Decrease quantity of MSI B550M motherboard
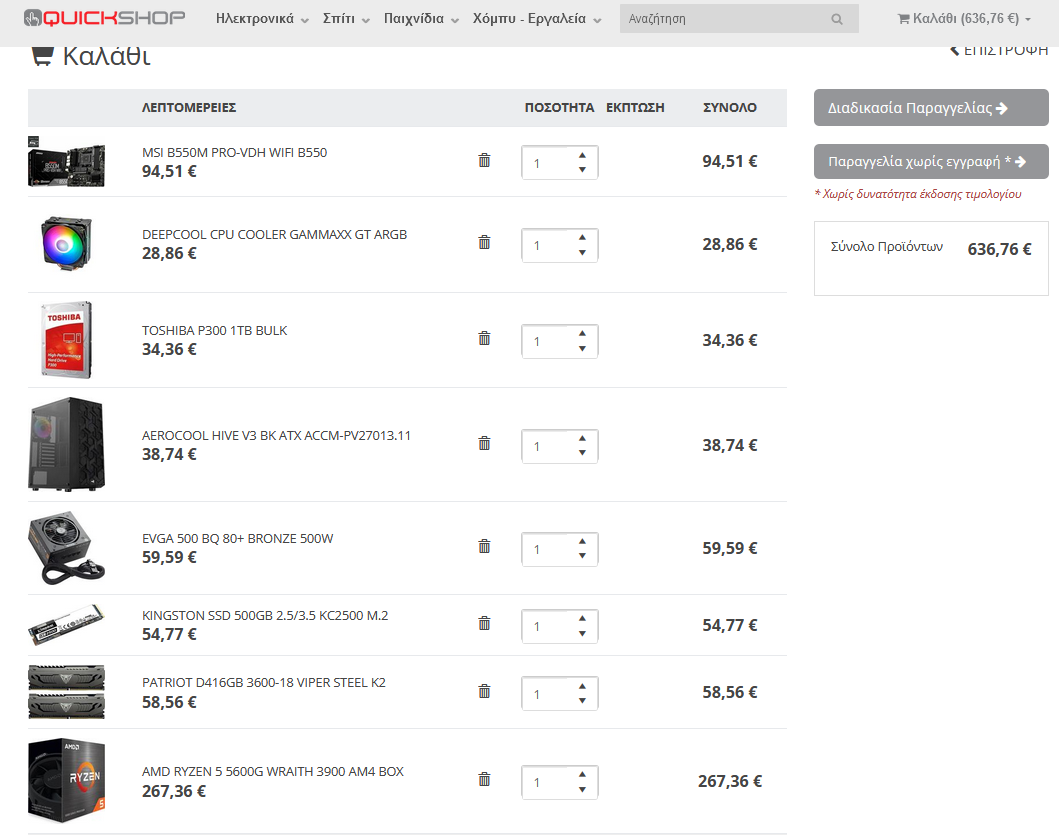 click(x=582, y=170)
